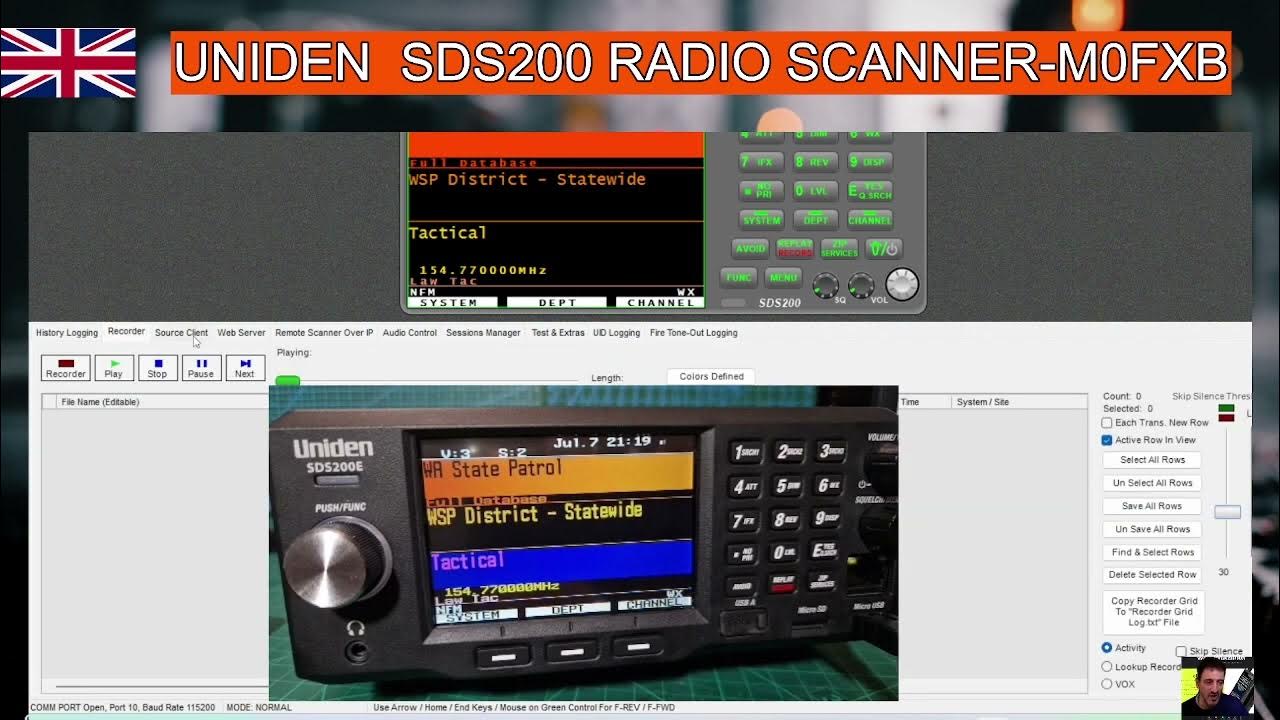Open the Web Server tab
Viewport: 1280px width, 720px height.
[x=242, y=333]
